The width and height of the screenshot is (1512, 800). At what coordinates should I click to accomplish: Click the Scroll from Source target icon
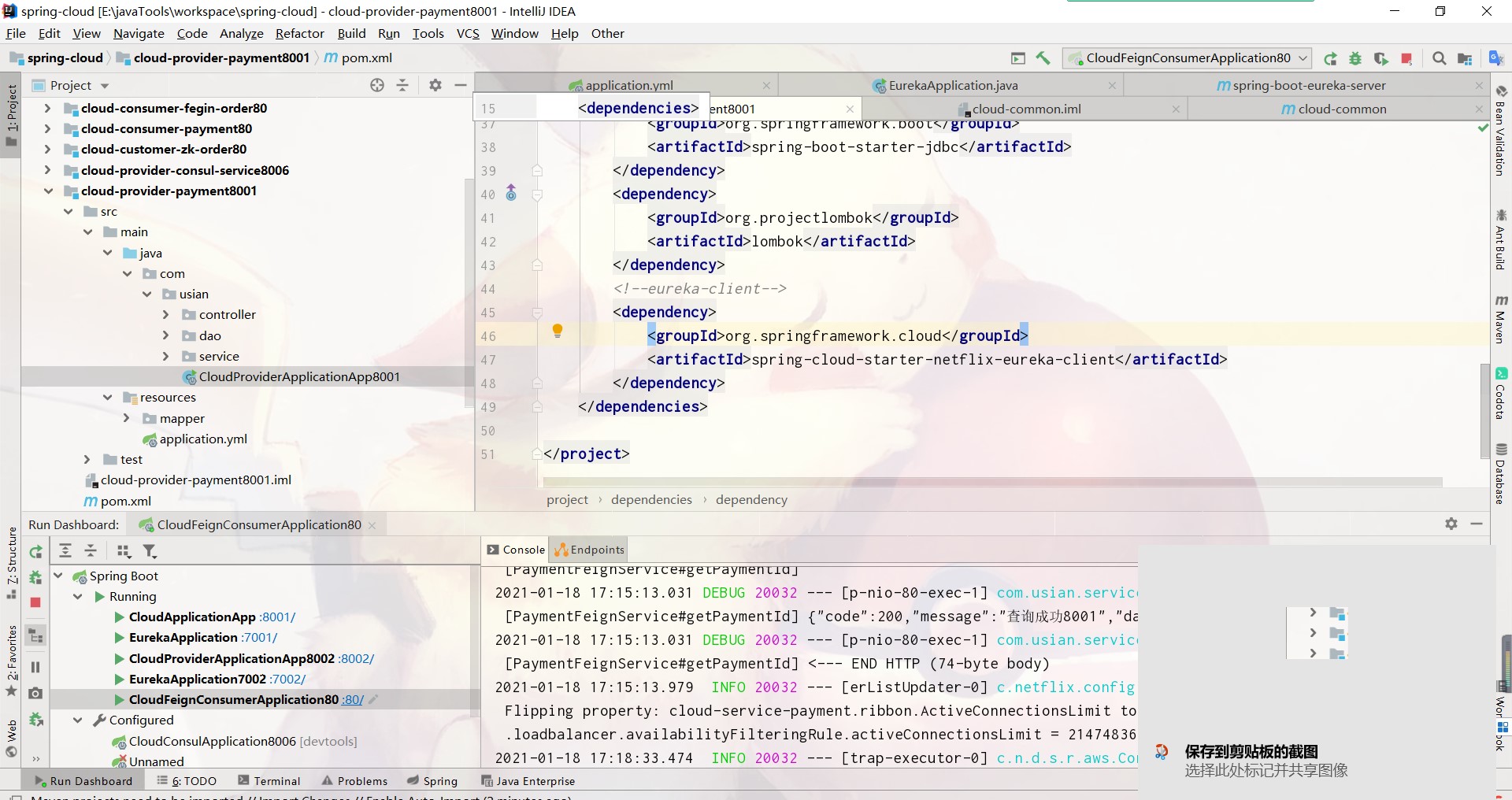377,85
